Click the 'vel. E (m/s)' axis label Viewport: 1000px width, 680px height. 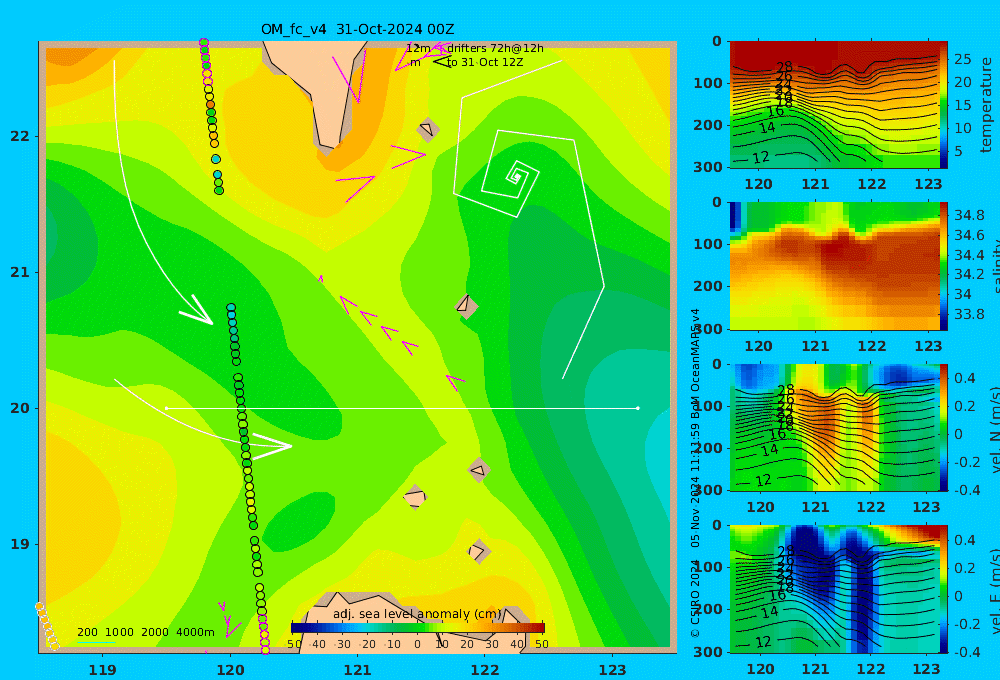point(995,591)
